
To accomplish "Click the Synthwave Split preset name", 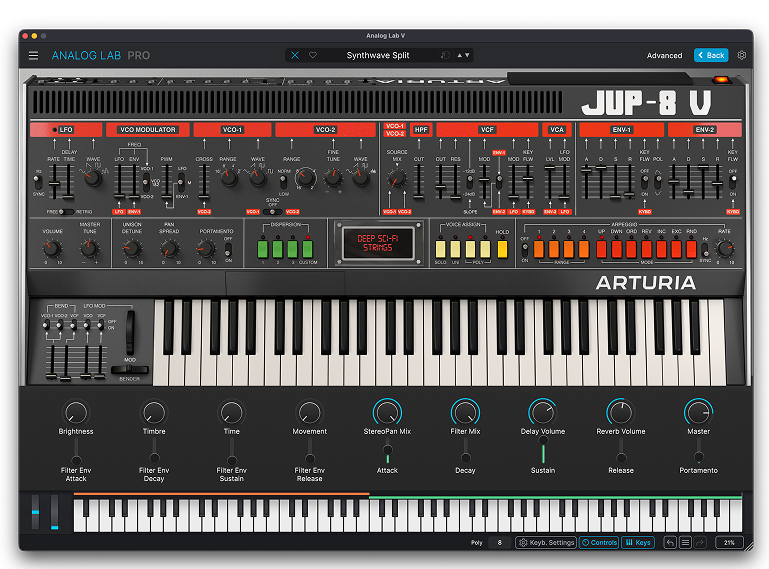I will tap(379, 55).
